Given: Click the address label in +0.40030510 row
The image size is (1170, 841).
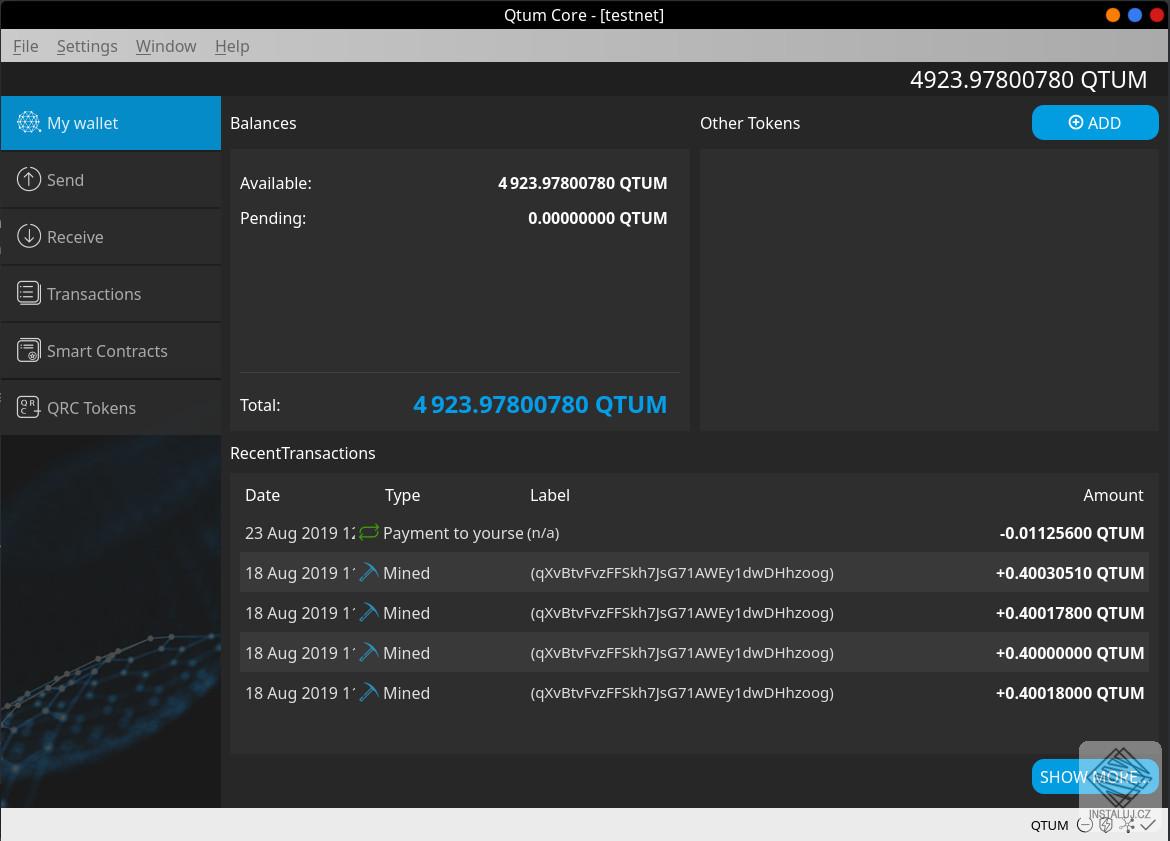Looking at the screenshot, I should click(682, 573).
